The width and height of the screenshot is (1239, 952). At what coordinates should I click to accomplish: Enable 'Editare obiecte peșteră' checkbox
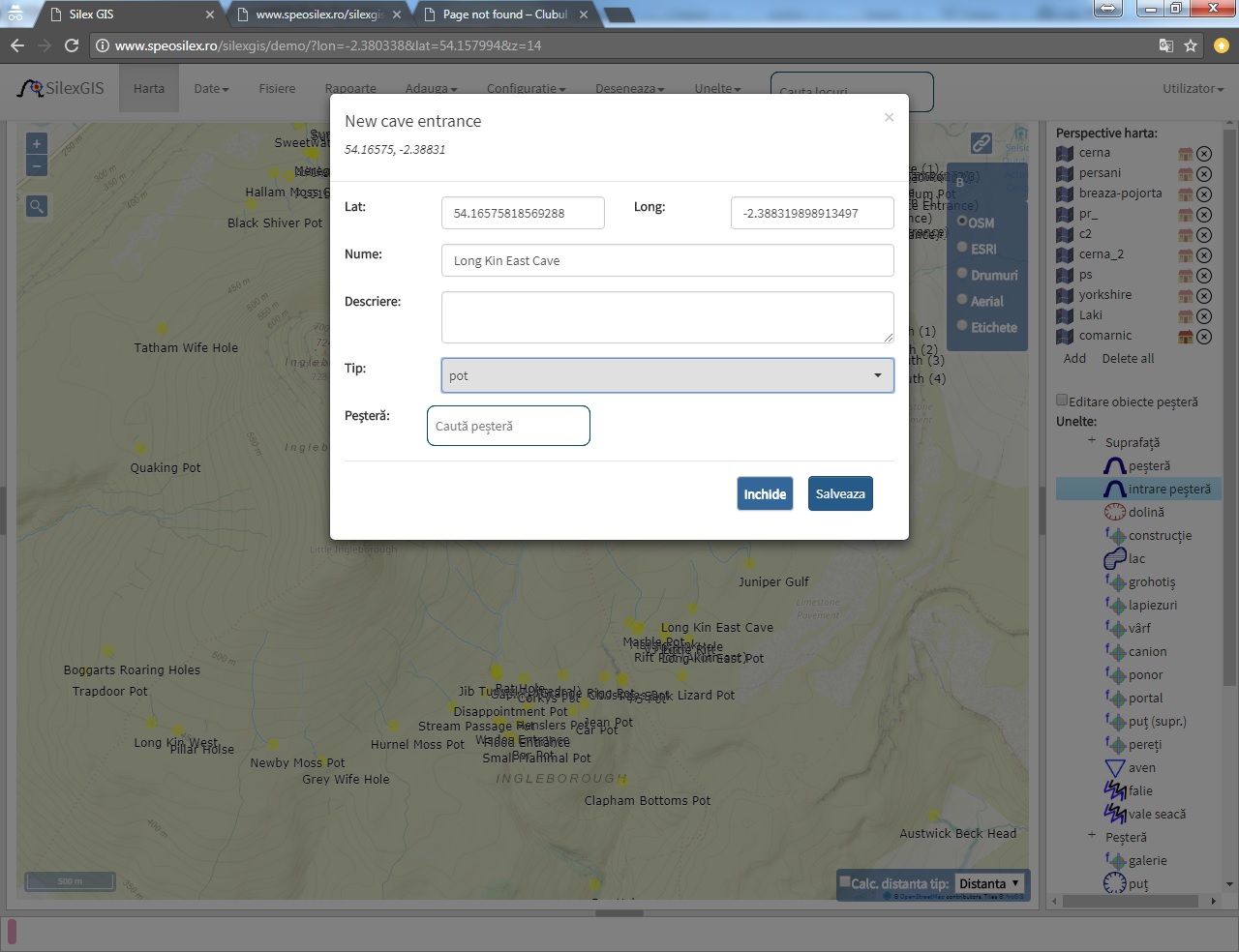(1062, 401)
